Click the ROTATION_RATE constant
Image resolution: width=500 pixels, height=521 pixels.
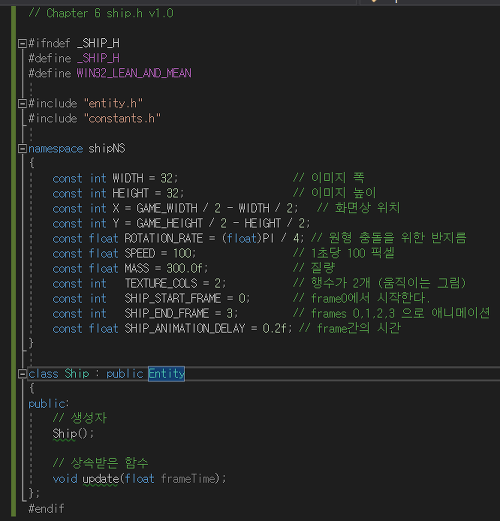(164, 238)
